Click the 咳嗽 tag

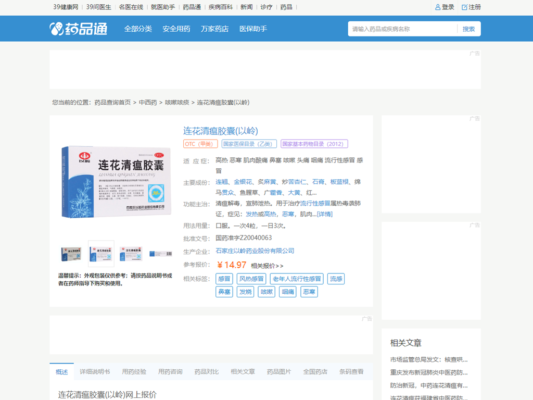pos(266,292)
